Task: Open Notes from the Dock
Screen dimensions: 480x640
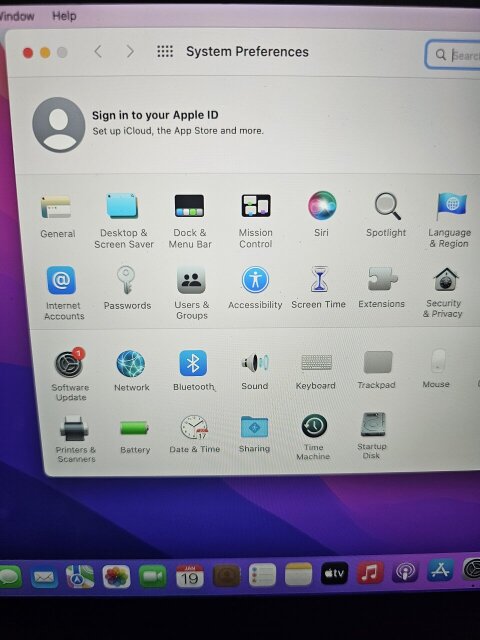Action: pos(298,574)
